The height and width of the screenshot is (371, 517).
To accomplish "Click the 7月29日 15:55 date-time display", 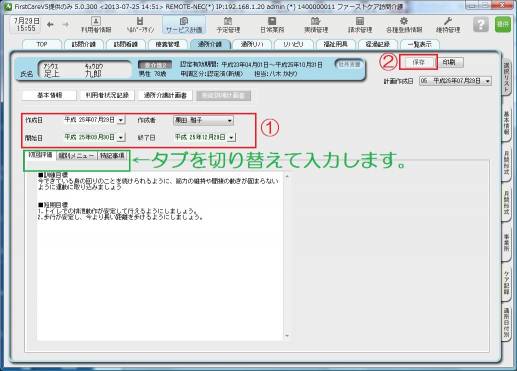I will [x=26, y=25].
